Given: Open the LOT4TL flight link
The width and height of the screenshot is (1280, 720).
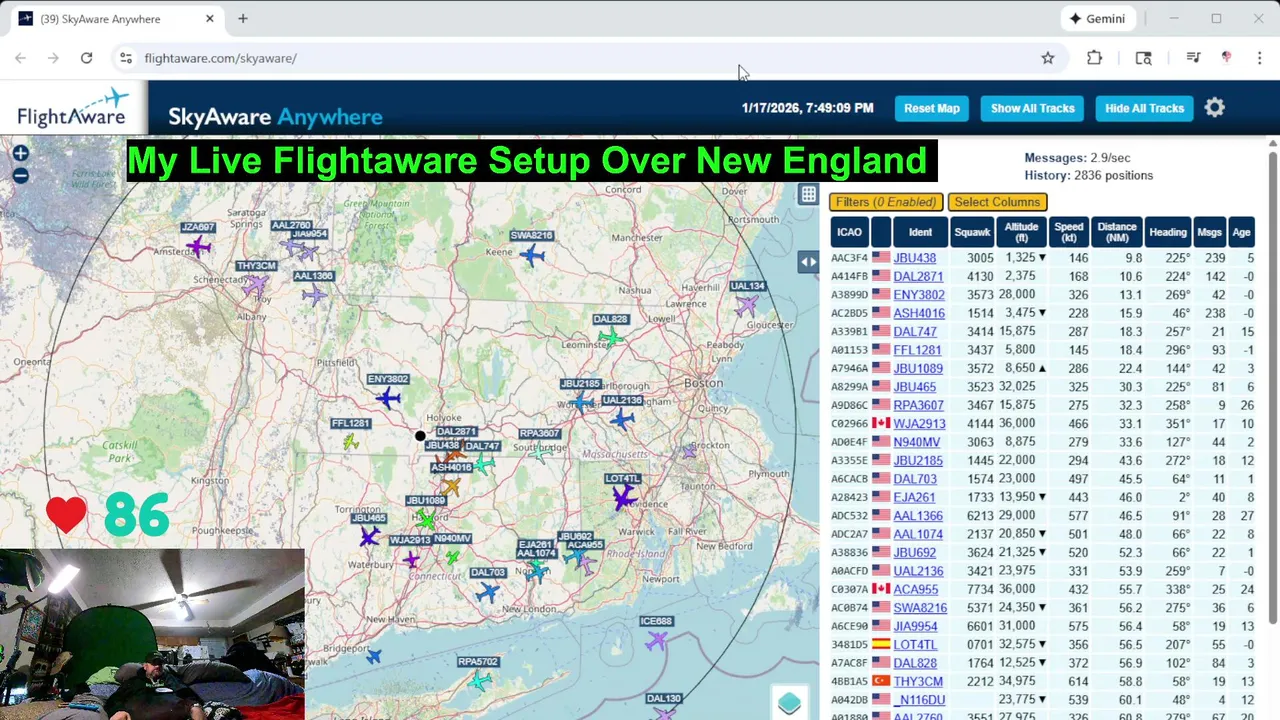Looking at the screenshot, I should (x=915, y=645).
